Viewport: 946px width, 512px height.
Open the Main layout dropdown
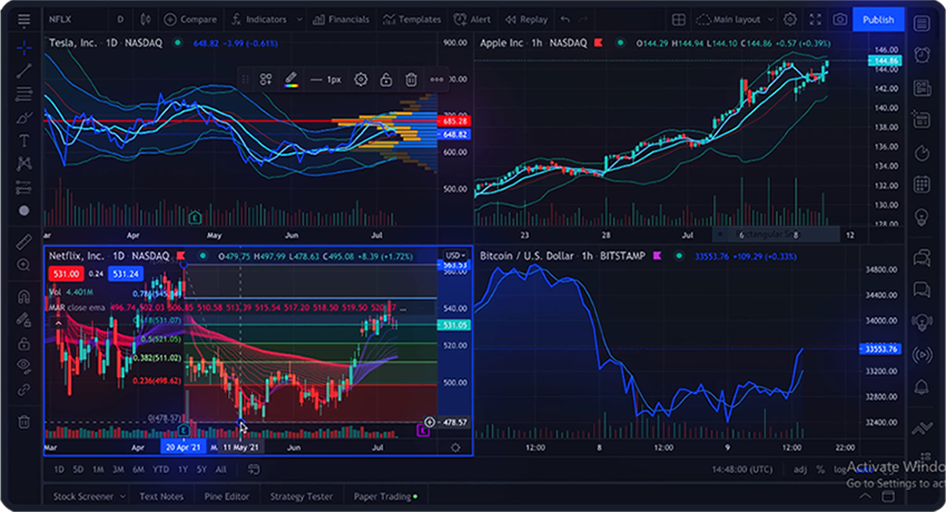click(x=735, y=19)
